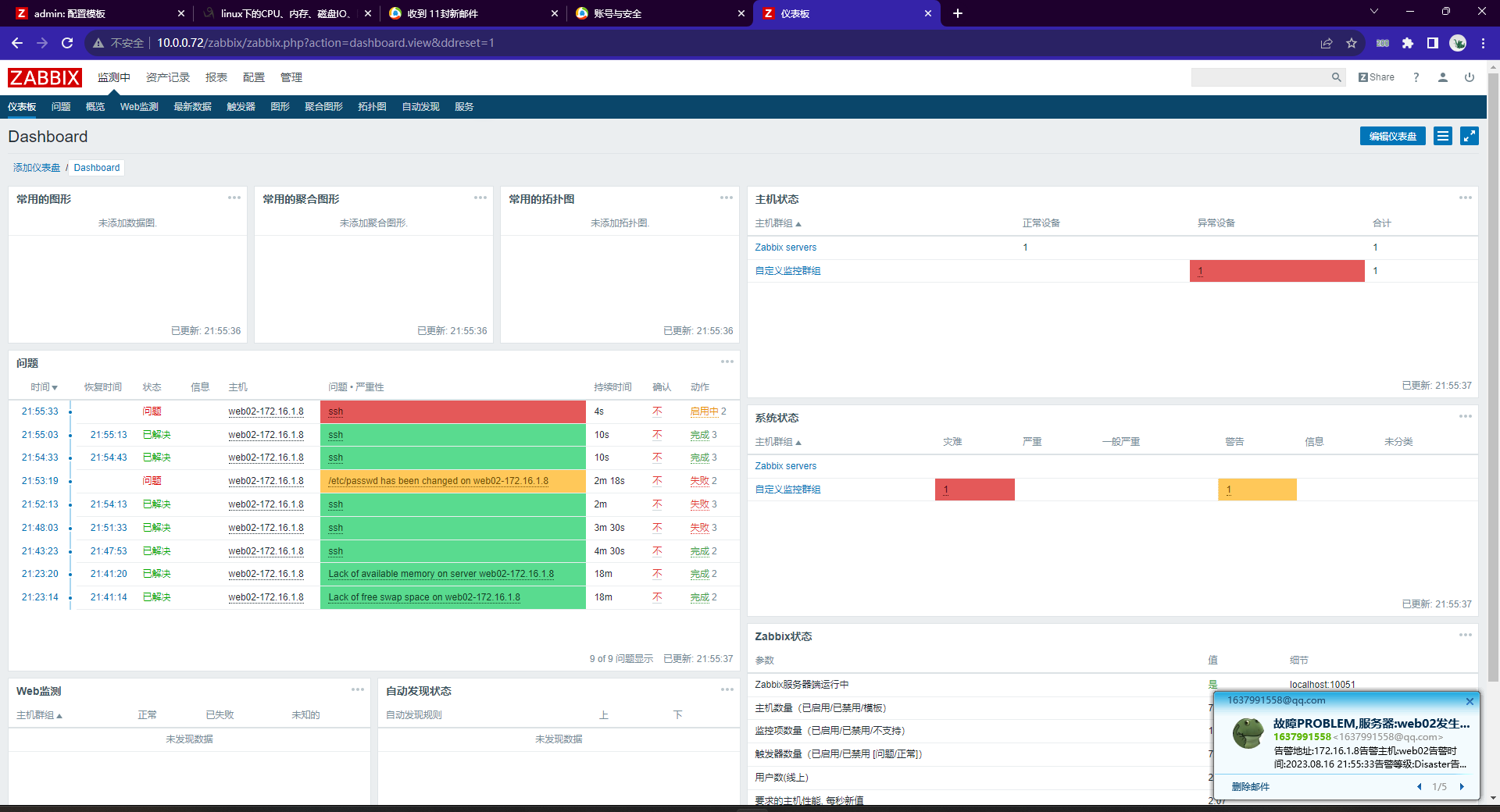Open the Web监测 widget menu dots
Screen dimensions: 1500x812
[358, 689]
